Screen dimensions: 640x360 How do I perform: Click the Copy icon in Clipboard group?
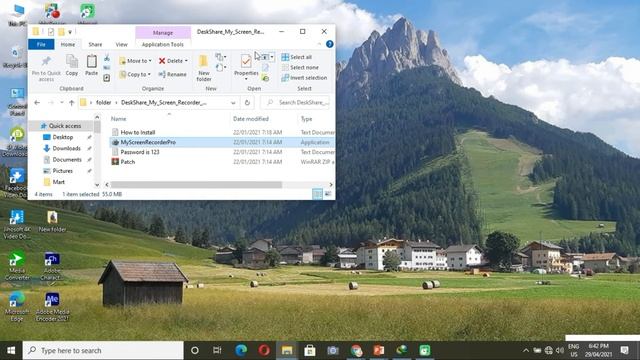(72, 61)
